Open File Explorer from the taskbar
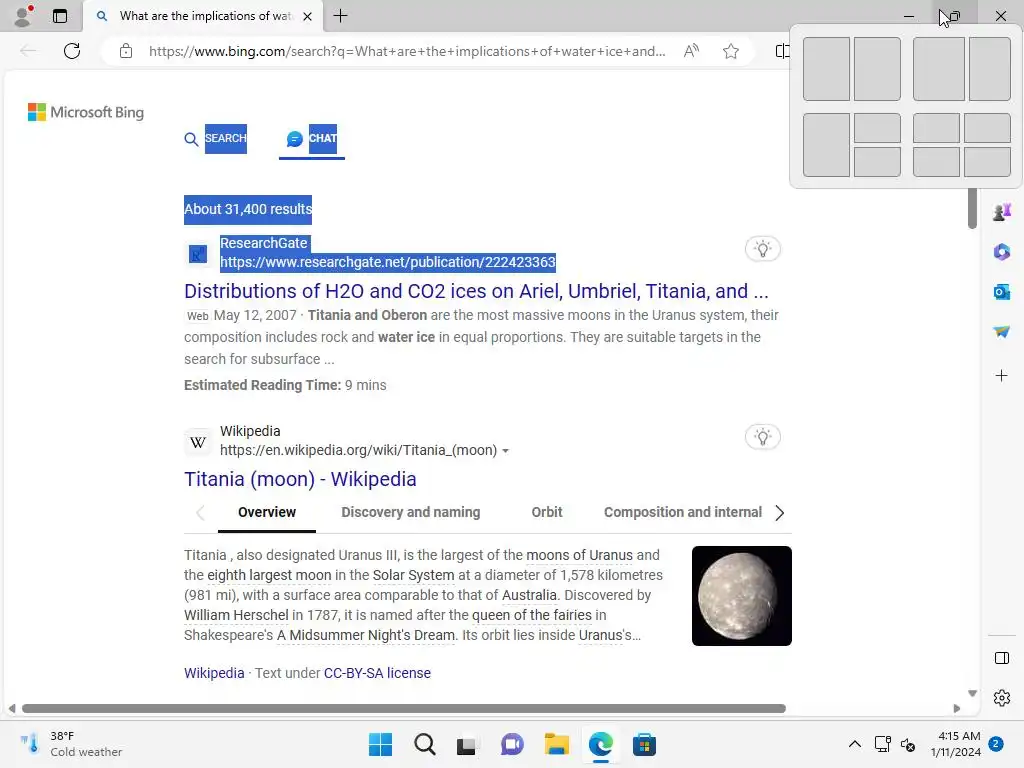This screenshot has width=1024, height=768. point(556,744)
